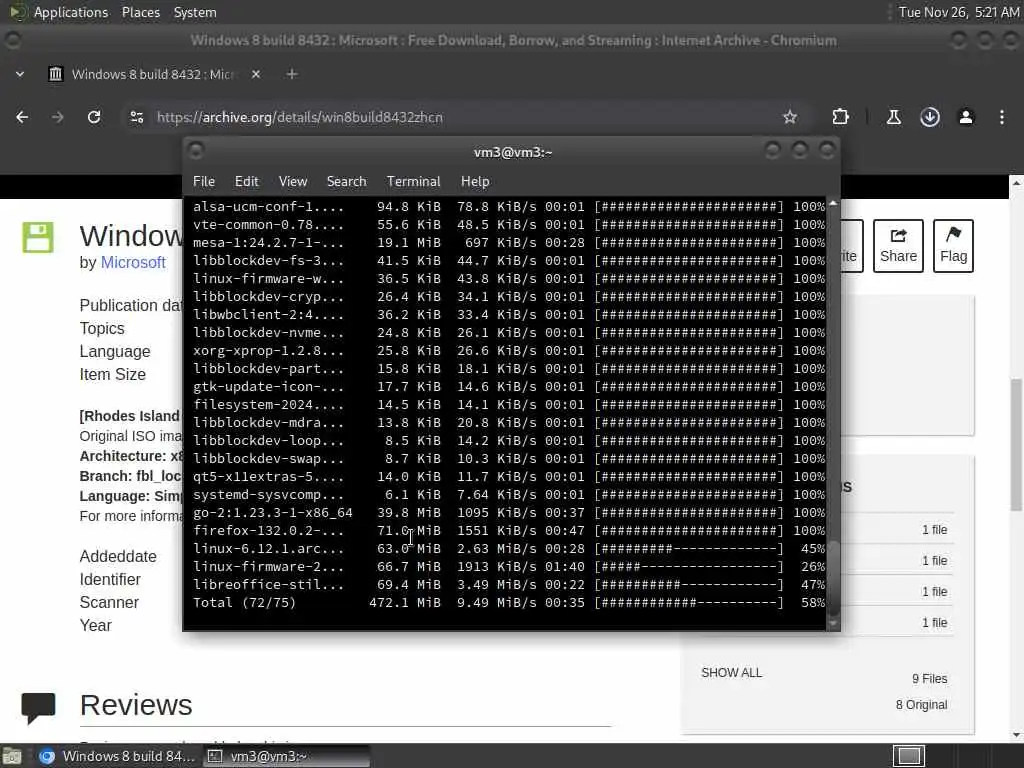Click the Publication date label
Image resolution: width=1024 pixels, height=768 pixels.
pyautogui.click(x=131, y=305)
